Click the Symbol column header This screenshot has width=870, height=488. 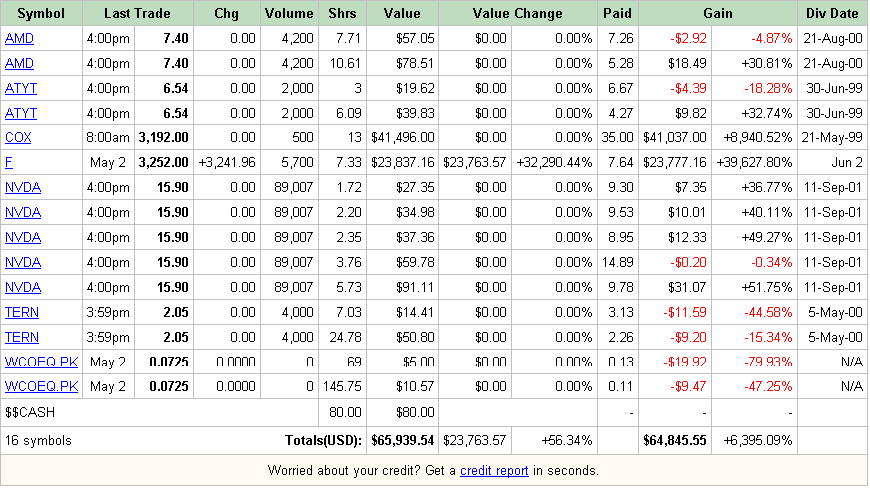click(41, 13)
